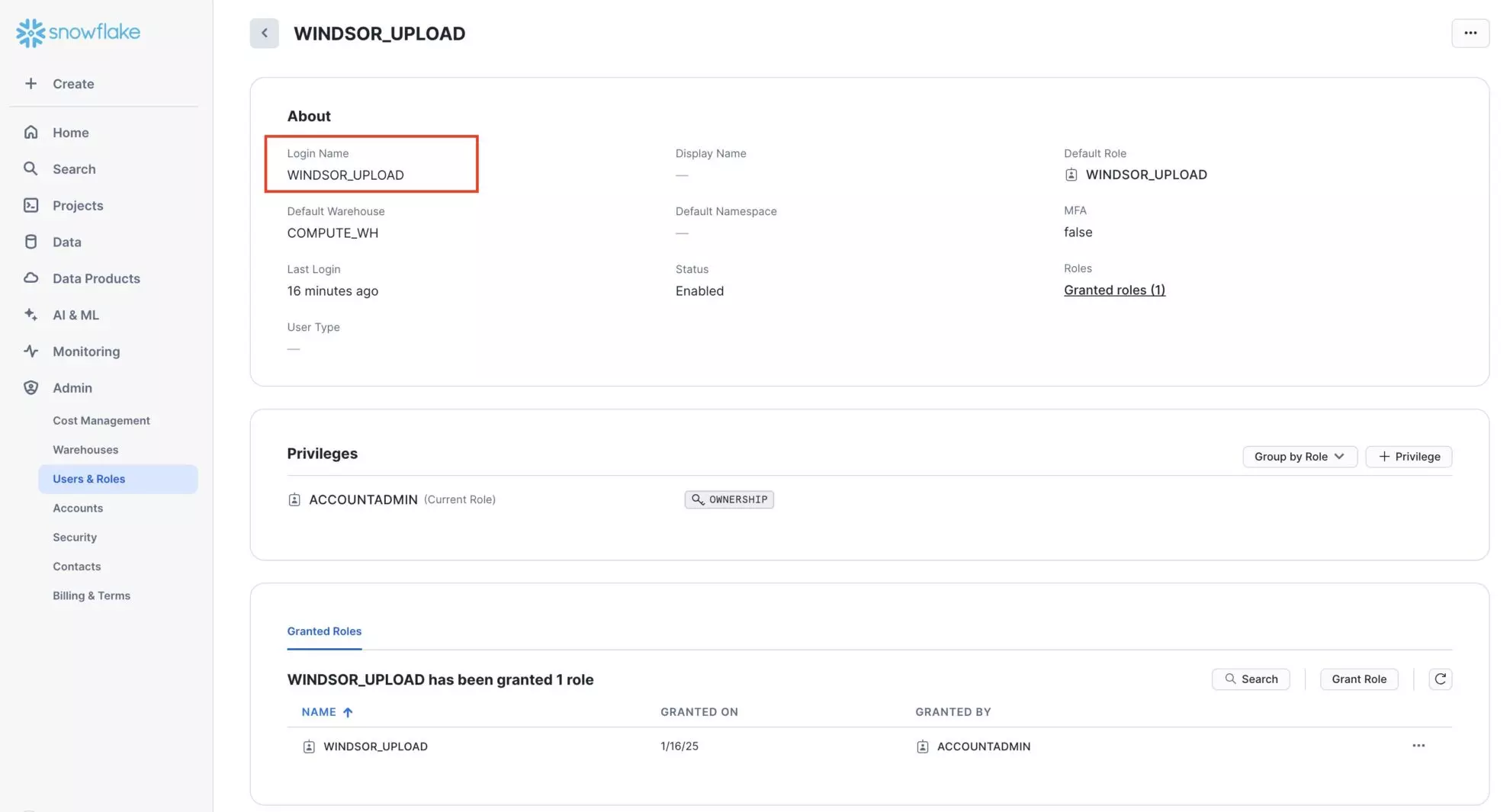Click the Search button in Granted Roles
Screen dimensions: 1510x812
(x=1251, y=679)
